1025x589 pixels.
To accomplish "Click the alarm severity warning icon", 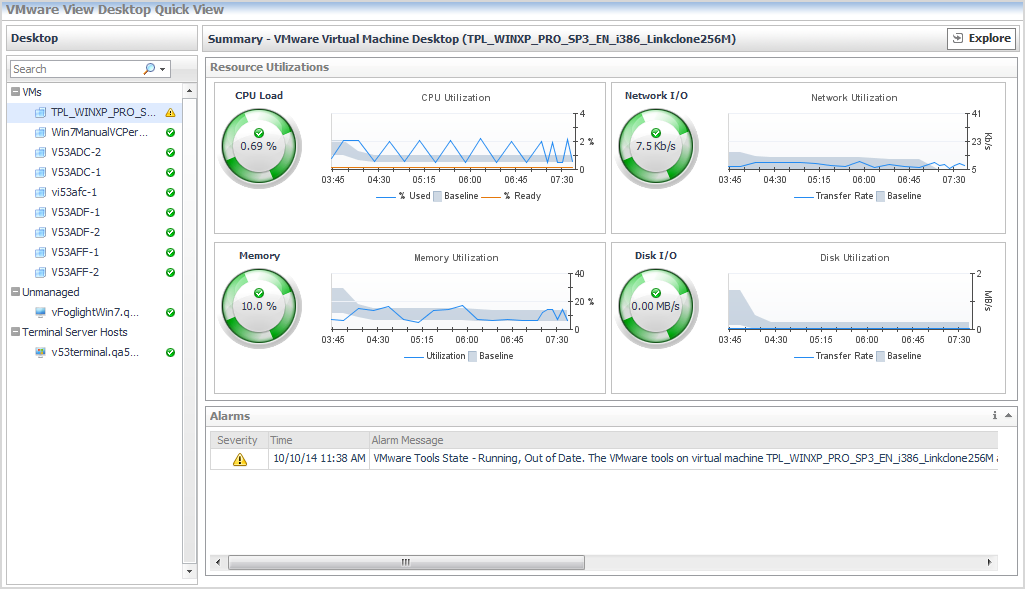I will coord(239,460).
